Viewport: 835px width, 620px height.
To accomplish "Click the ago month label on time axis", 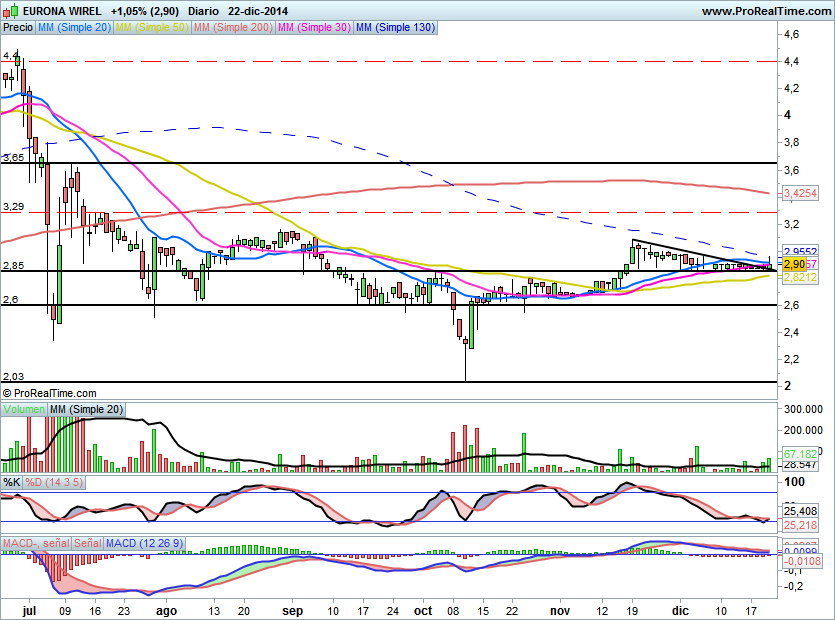I will [x=166, y=611].
